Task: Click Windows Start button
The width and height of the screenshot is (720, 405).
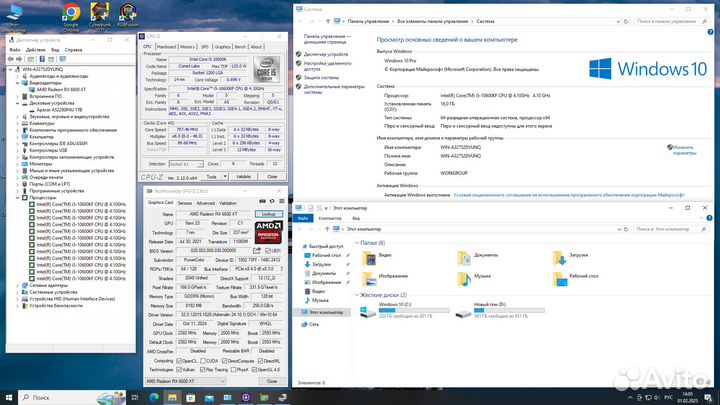Action: [x=9, y=397]
